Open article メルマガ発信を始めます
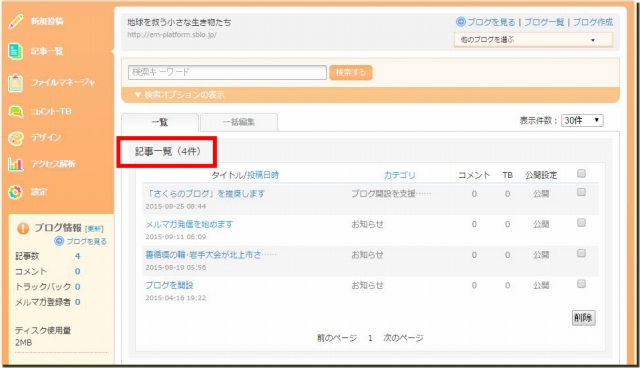The width and height of the screenshot is (640, 368). (x=189, y=224)
